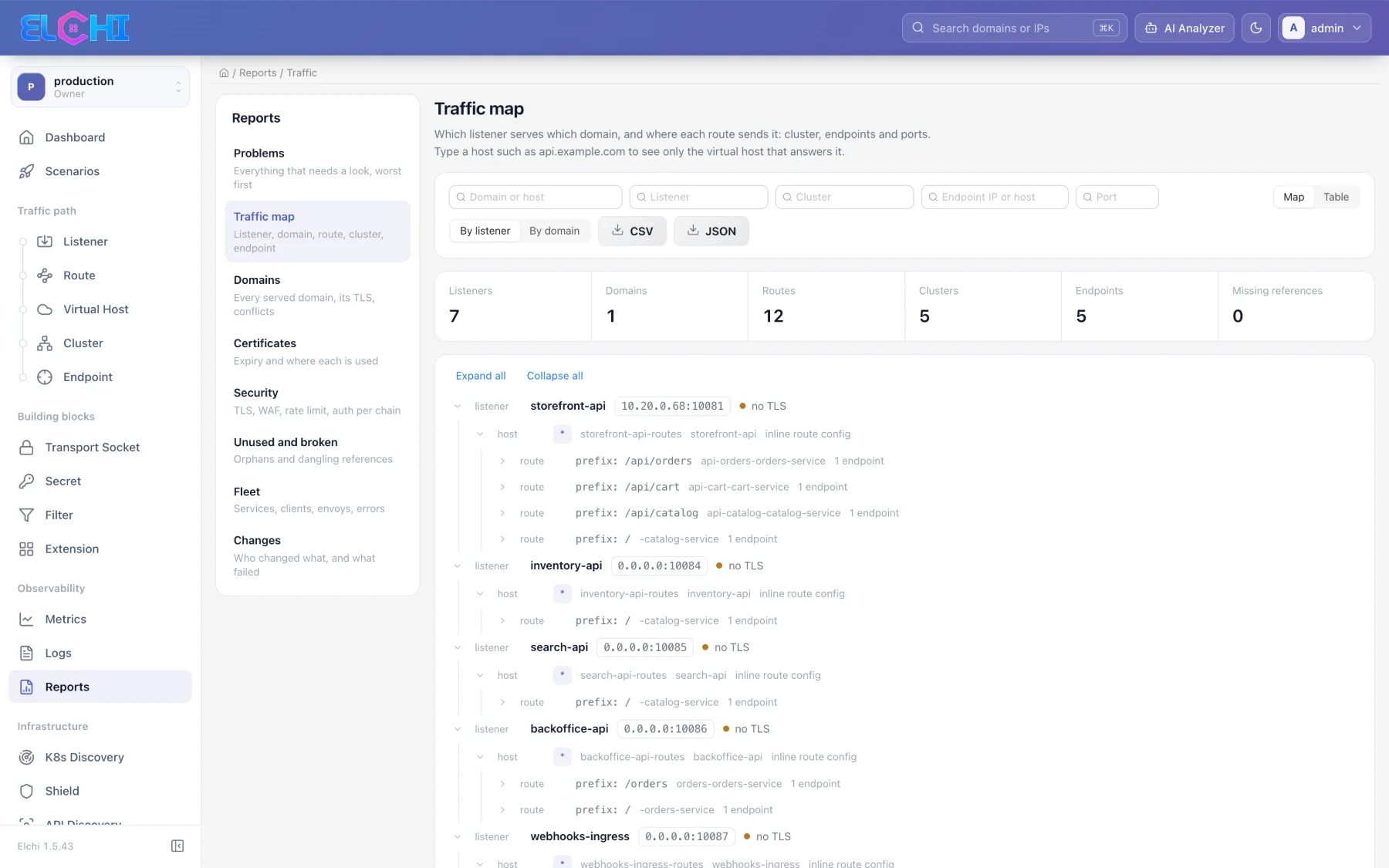This screenshot has height=868, width=1389.
Task: Click the Collapse all link
Action: pos(555,376)
